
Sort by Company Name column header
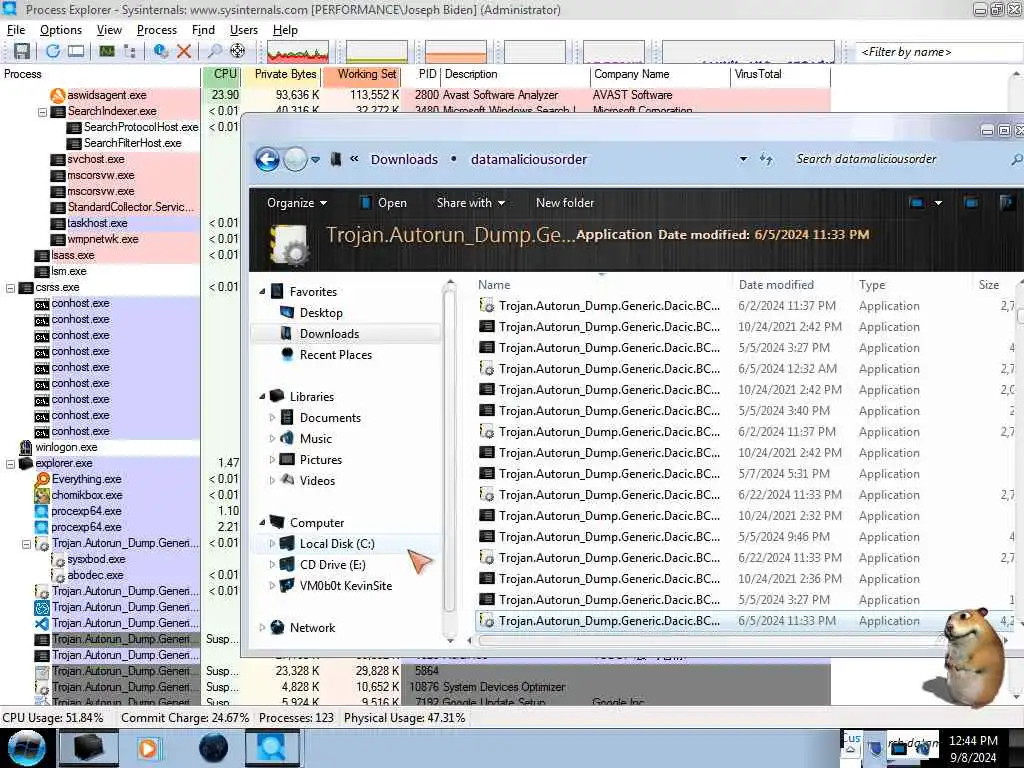click(x=660, y=74)
